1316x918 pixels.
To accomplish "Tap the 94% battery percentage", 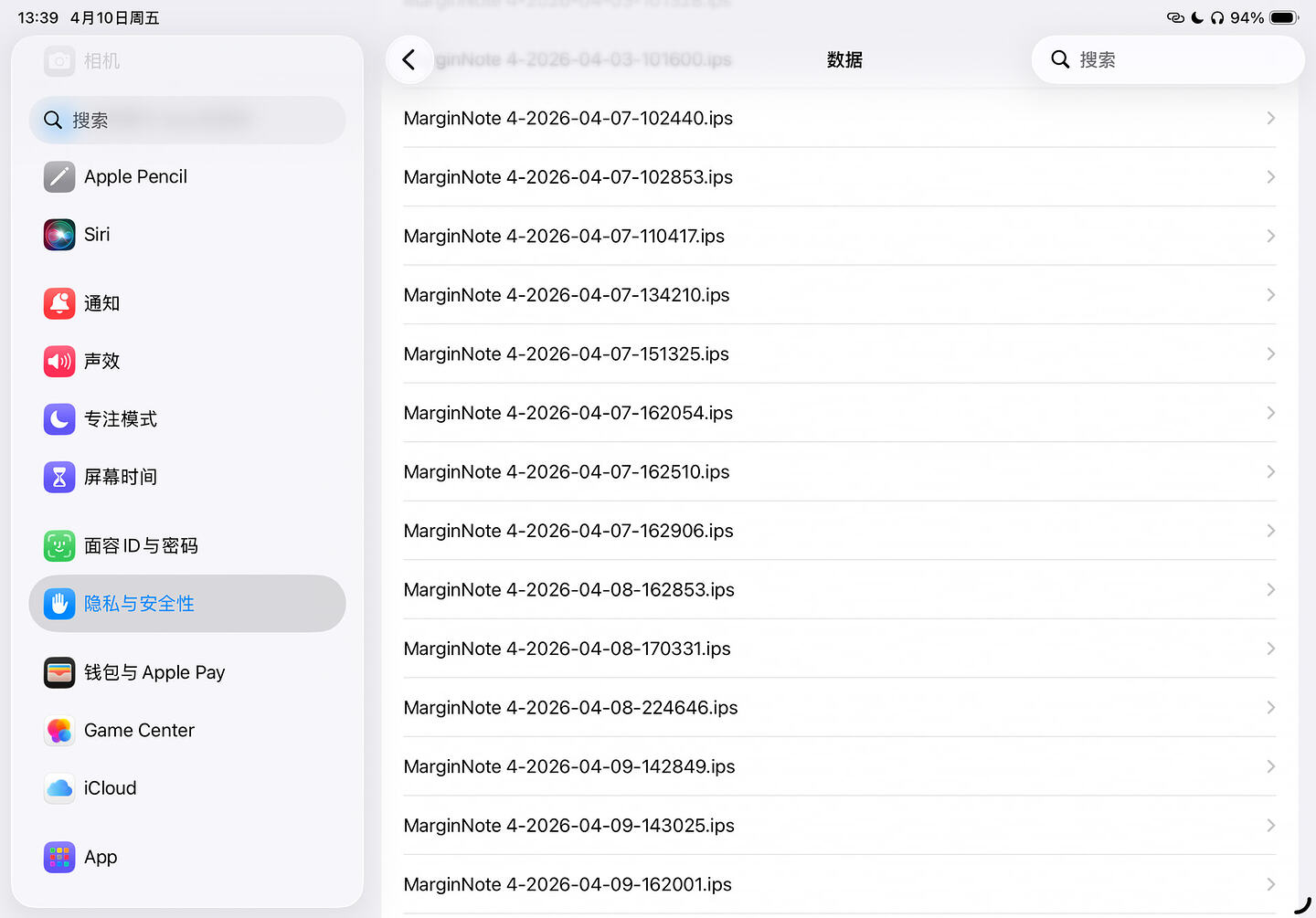I will 1247,18.
